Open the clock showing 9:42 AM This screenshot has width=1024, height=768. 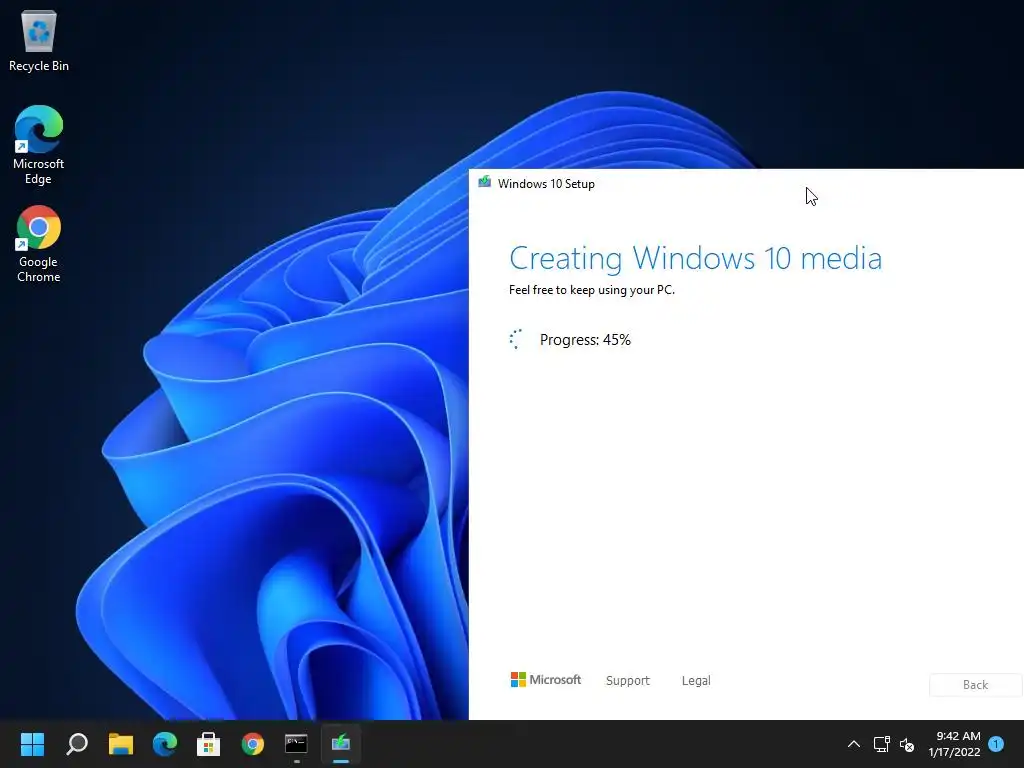(x=954, y=744)
